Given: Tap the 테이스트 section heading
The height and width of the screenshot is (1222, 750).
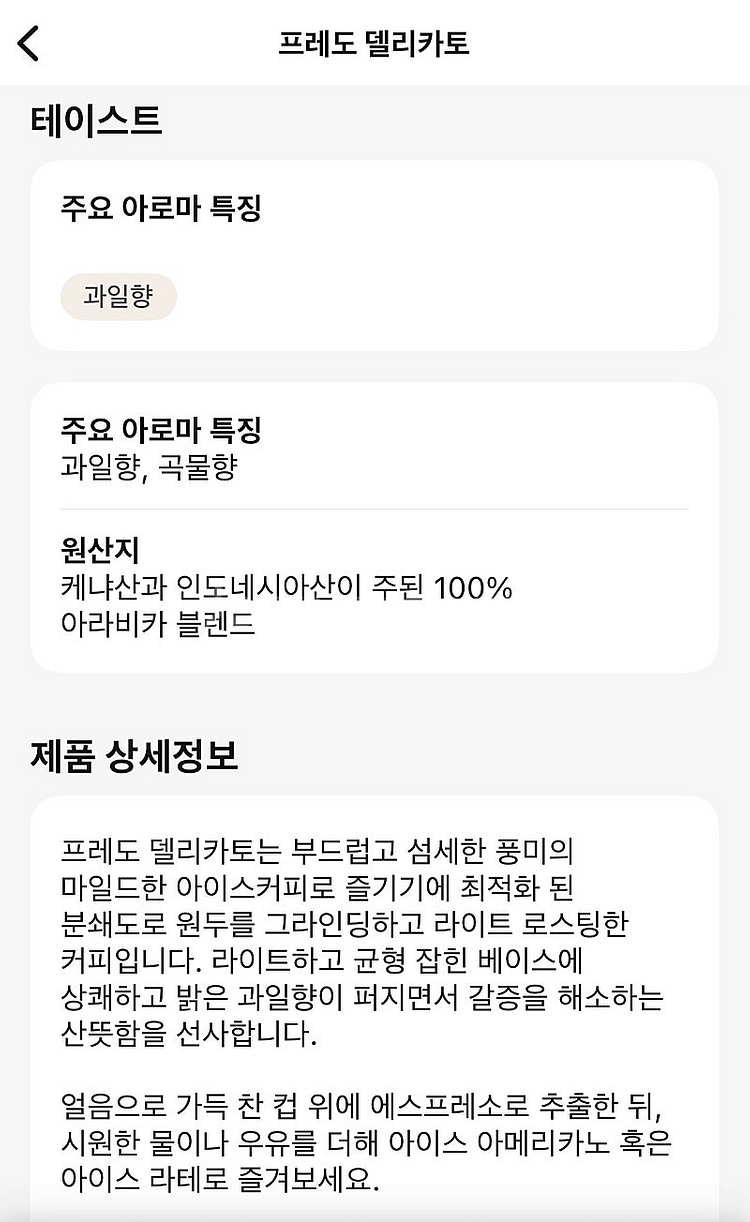Looking at the screenshot, I should 96,121.
